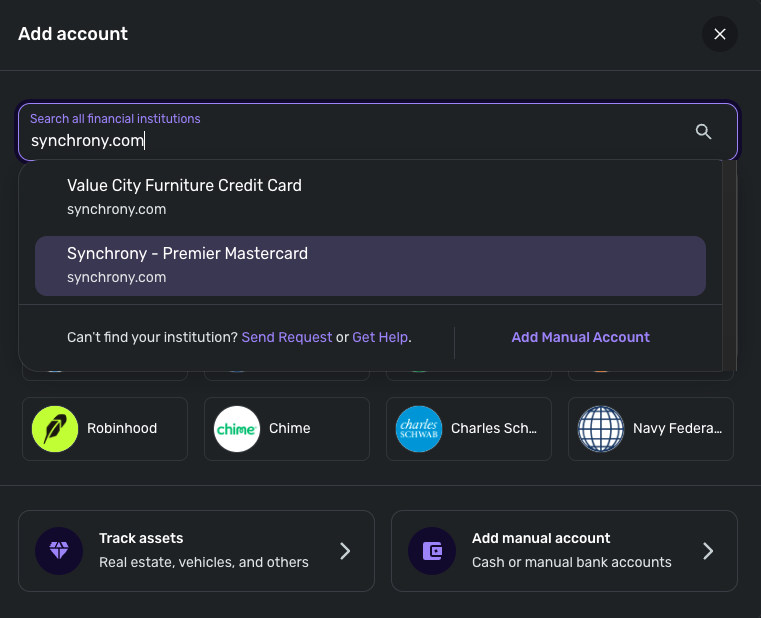This screenshot has height=618, width=761.
Task: Focus the financial institutions search field
Action: point(350,140)
